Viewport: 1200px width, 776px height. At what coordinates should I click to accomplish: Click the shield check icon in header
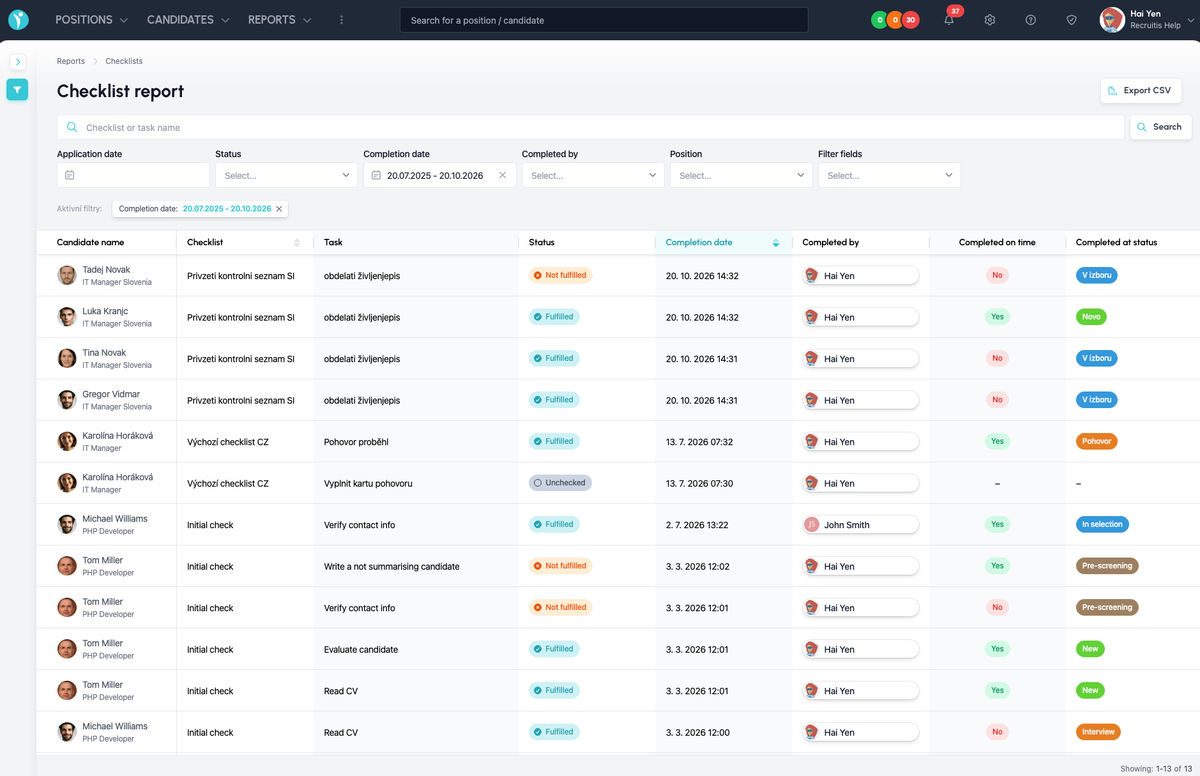click(x=1071, y=20)
